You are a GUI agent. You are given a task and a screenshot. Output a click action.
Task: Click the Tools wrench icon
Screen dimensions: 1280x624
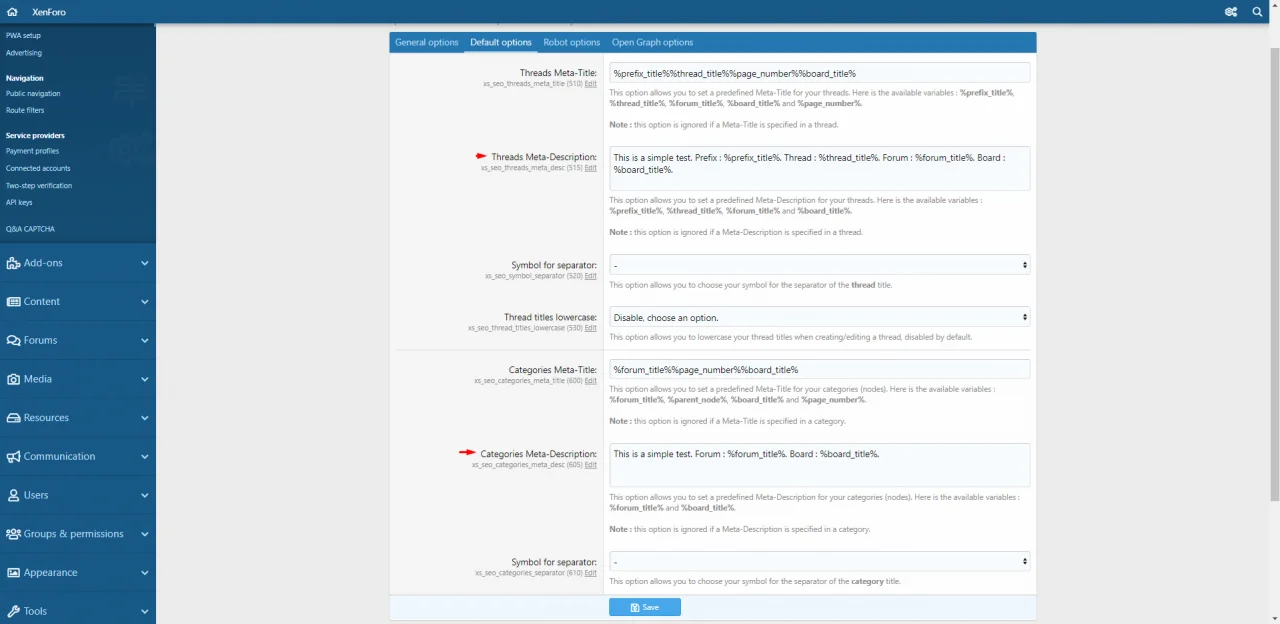[x=13, y=611]
